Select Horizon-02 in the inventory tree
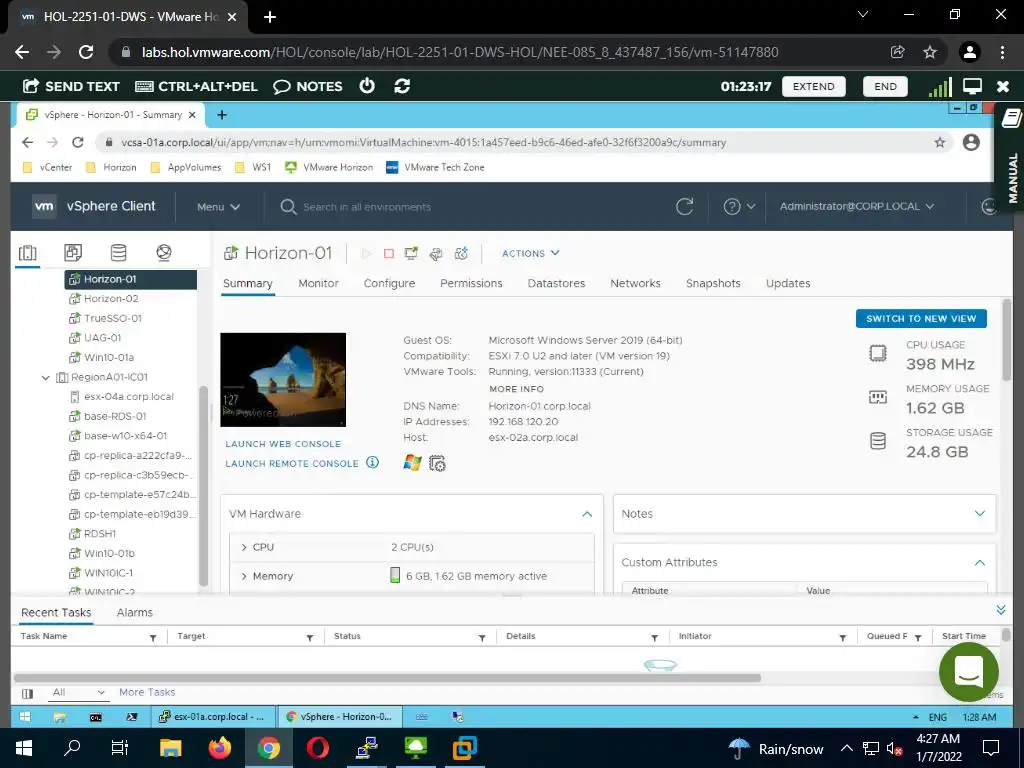The width and height of the screenshot is (1024, 768). 111,298
